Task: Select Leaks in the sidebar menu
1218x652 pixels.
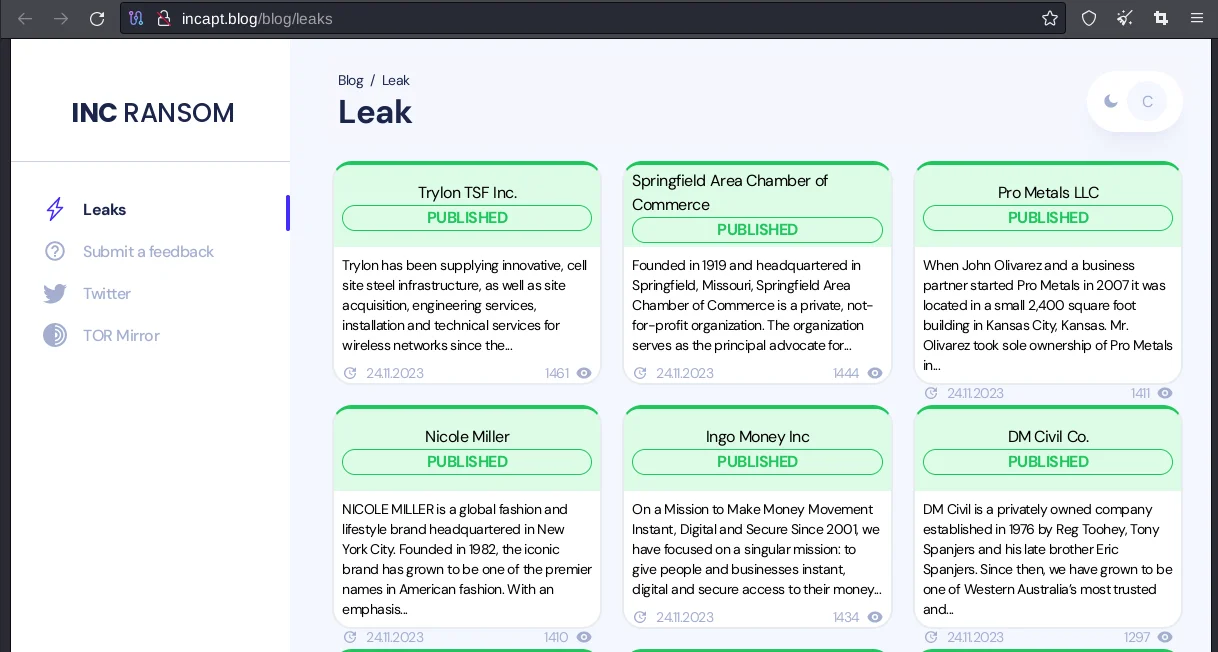Action: pyautogui.click(x=105, y=209)
